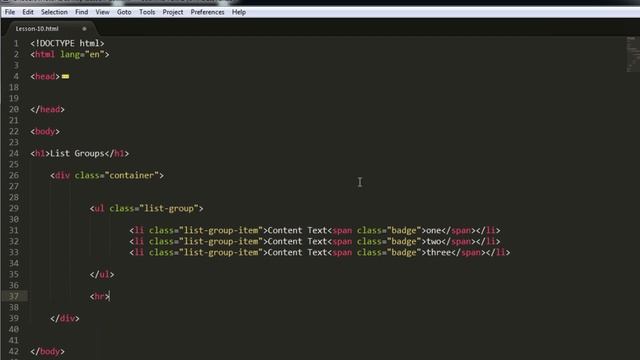Click the closing </body> tag
The image size is (640, 360).
pyautogui.click(x=47, y=351)
